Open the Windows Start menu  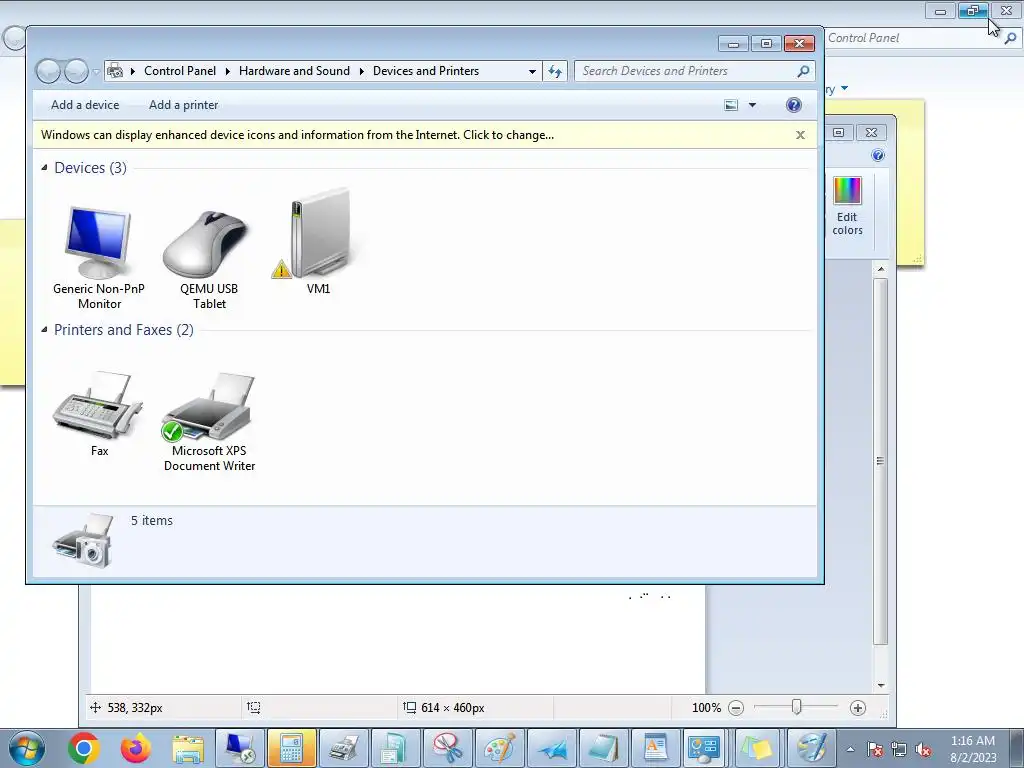[27, 748]
